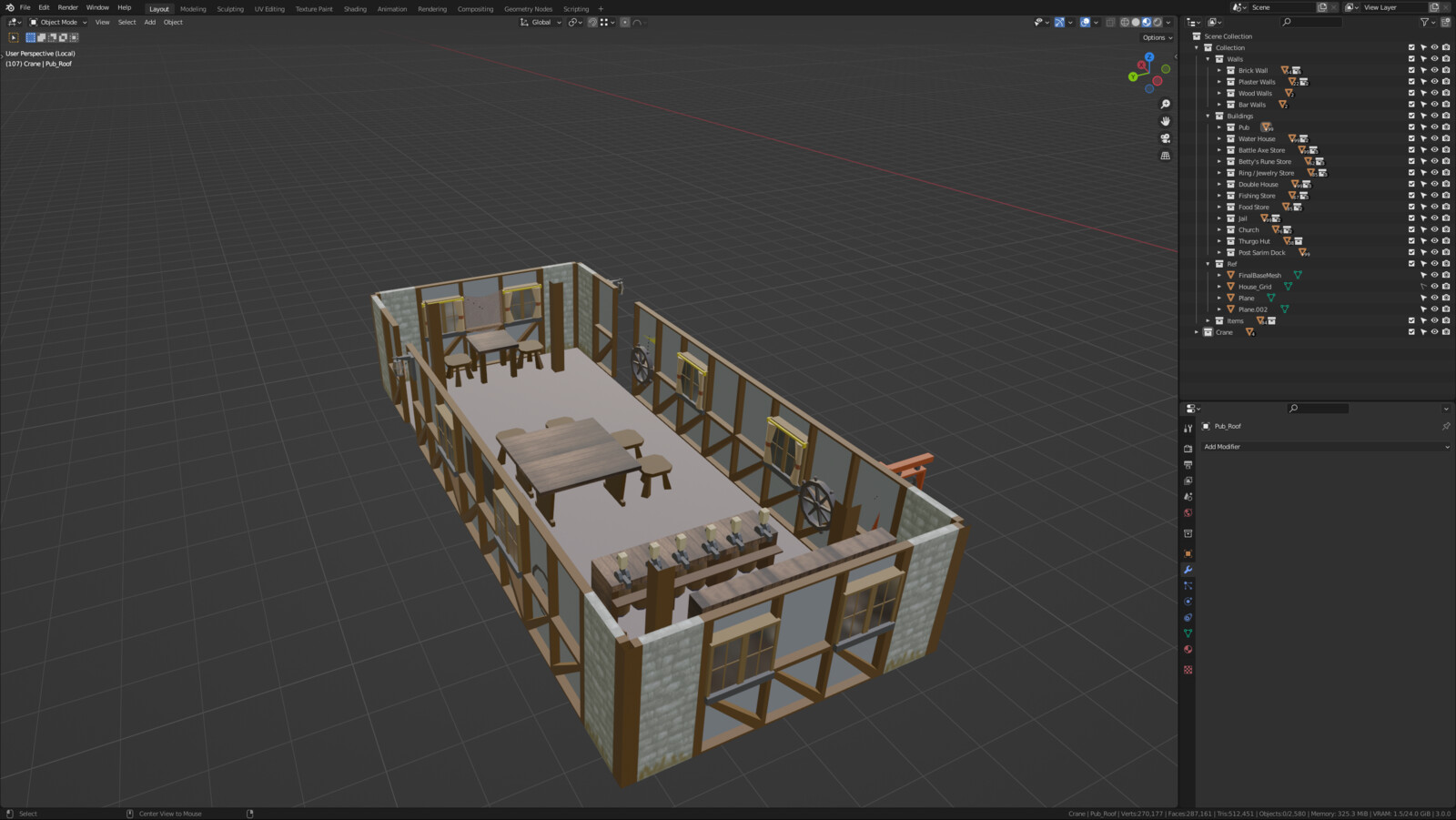Uncheck the Crane collection checkbox
This screenshot has height=820, width=1456.
pyautogui.click(x=1411, y=332)
